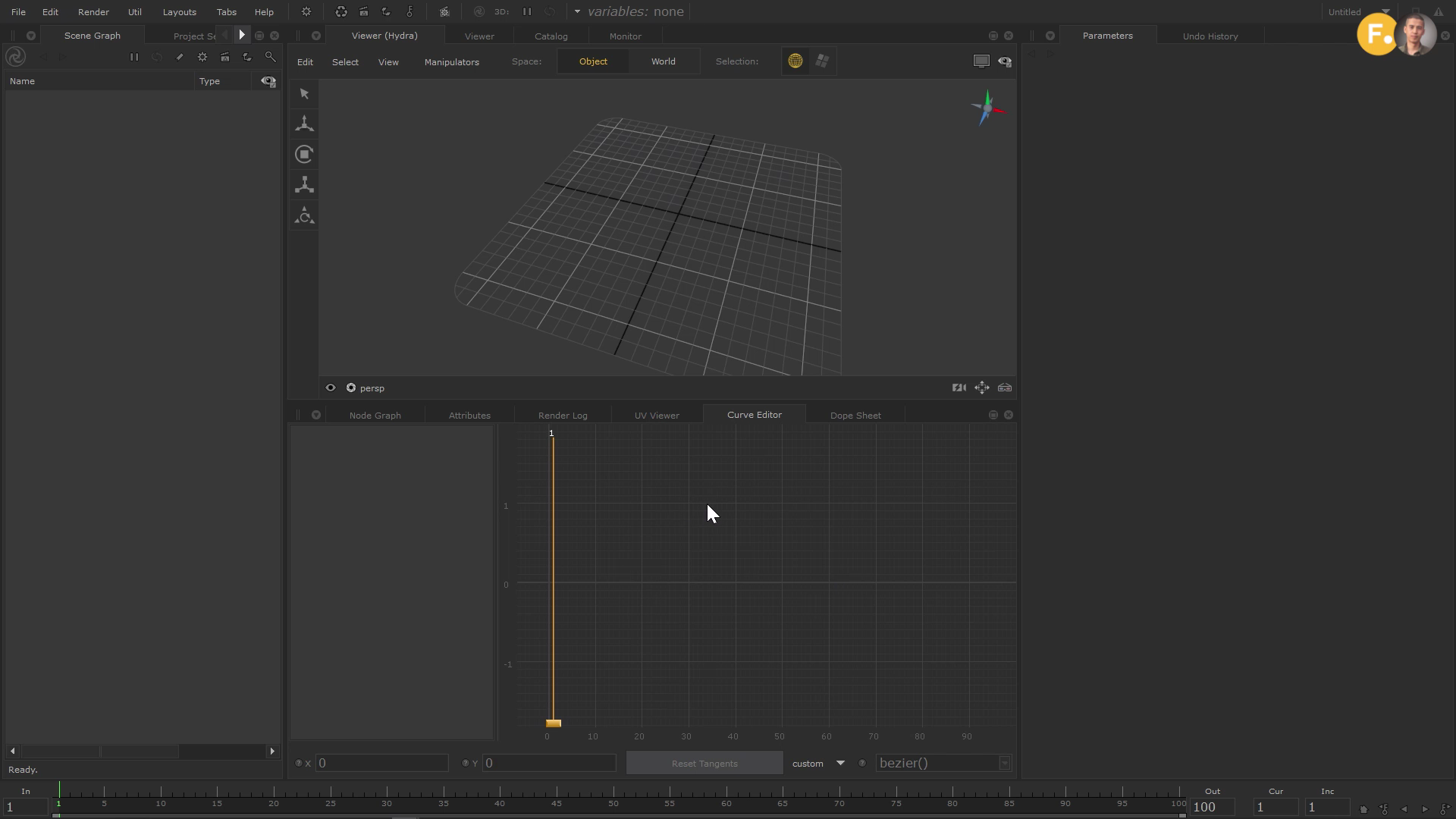Click the warning triangle icon at top right
This screenshot has width=1456, height=819.
point(1438,12)
